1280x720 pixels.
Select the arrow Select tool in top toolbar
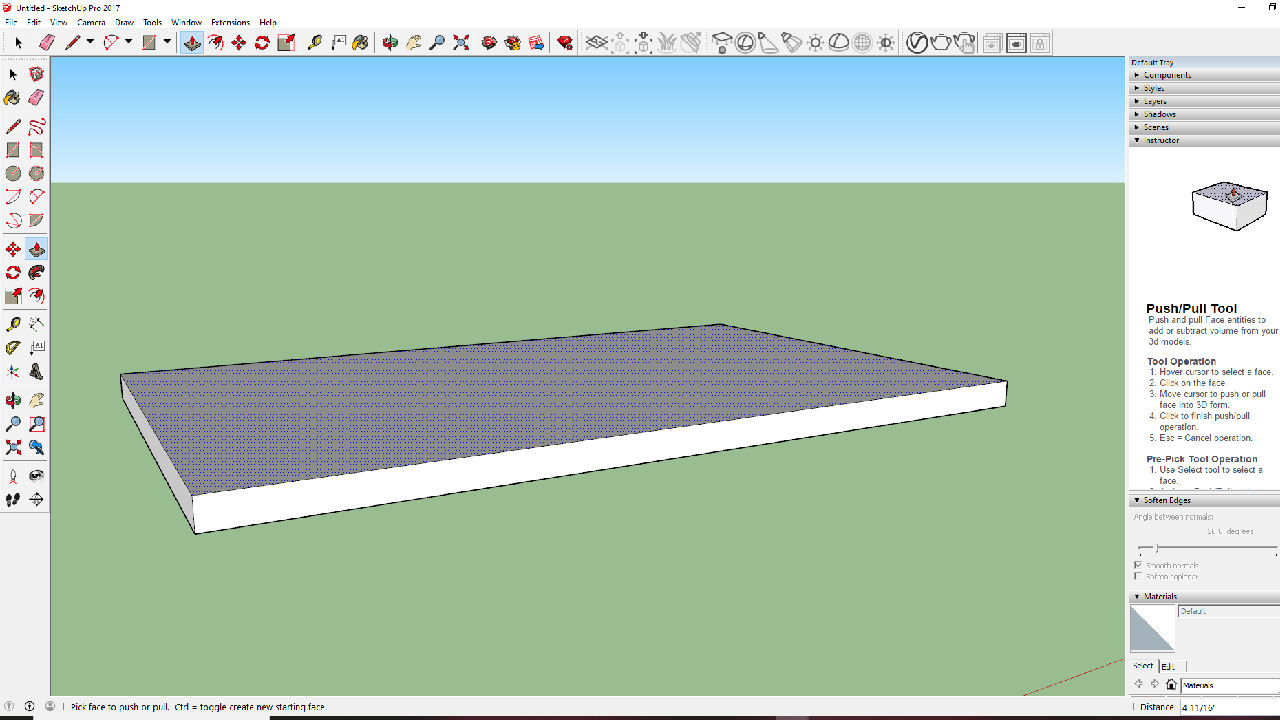pyautogui.click(x=18, y=43)
